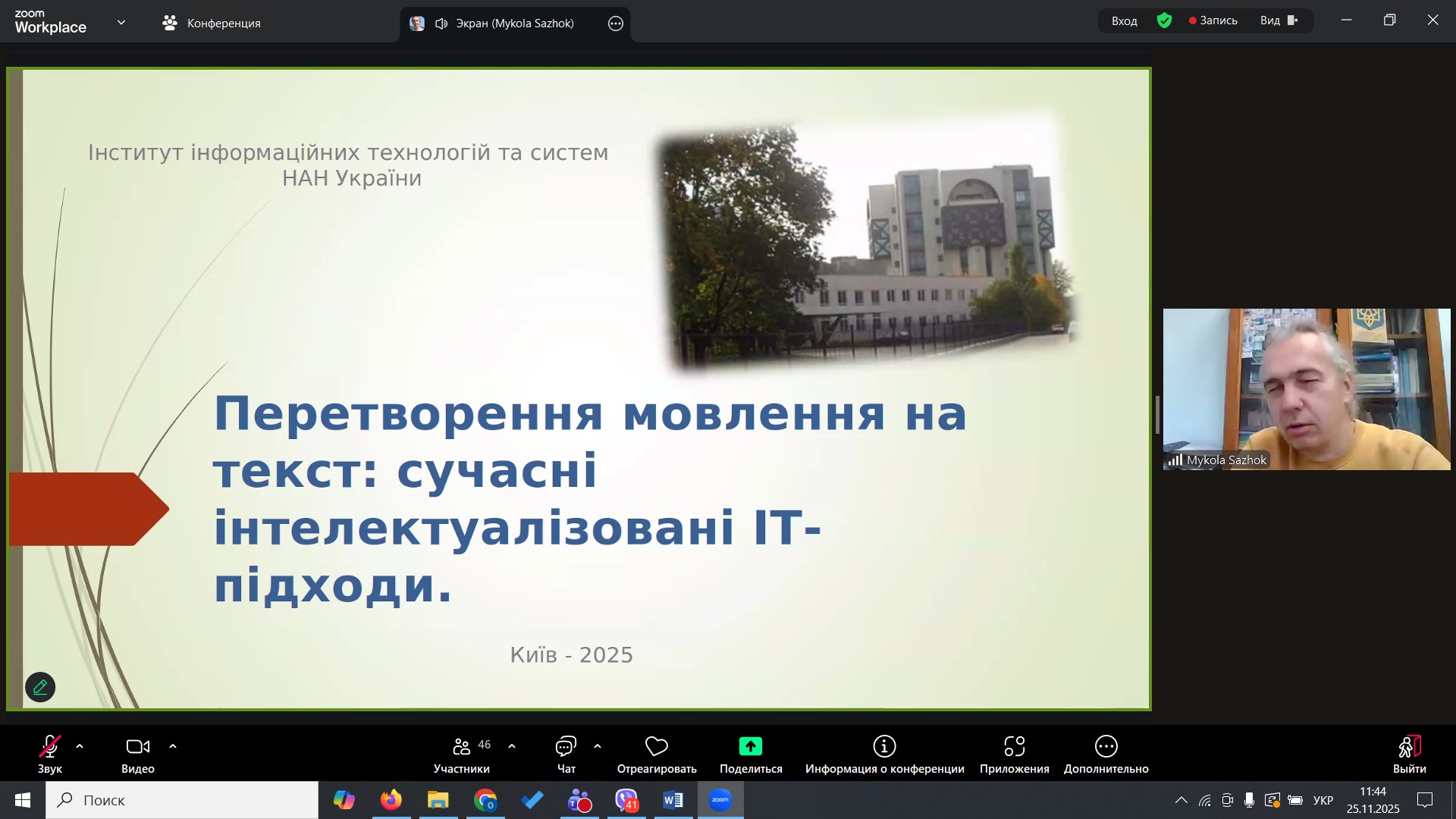Image resolution: width=1456 pixels, height=819 pixels.
Task: Click the green Share screen icon
Action: point(750,747)
